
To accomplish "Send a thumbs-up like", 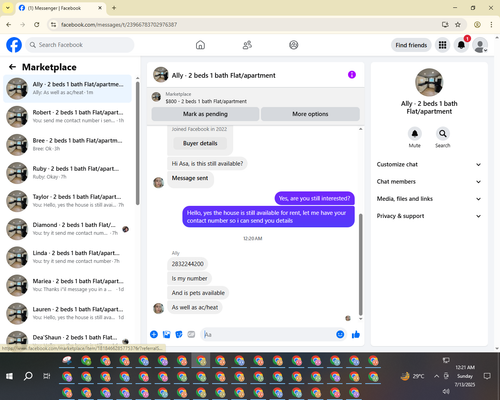I will coord(356,334).
